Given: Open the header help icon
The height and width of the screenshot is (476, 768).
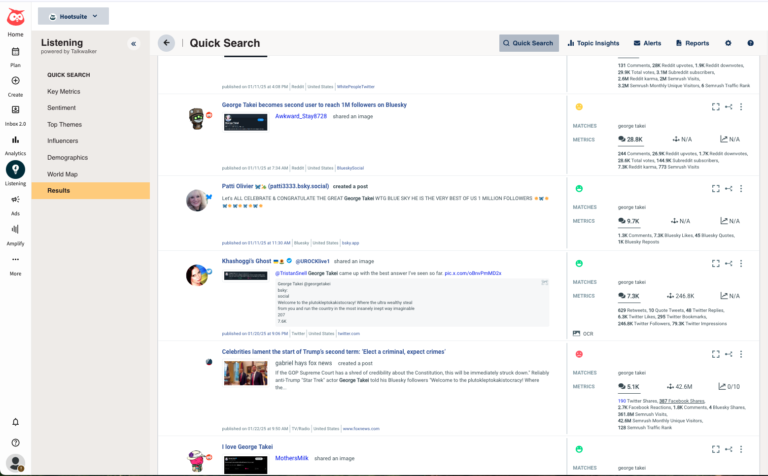Looking at the screenshot, I should tap(750, 43).
